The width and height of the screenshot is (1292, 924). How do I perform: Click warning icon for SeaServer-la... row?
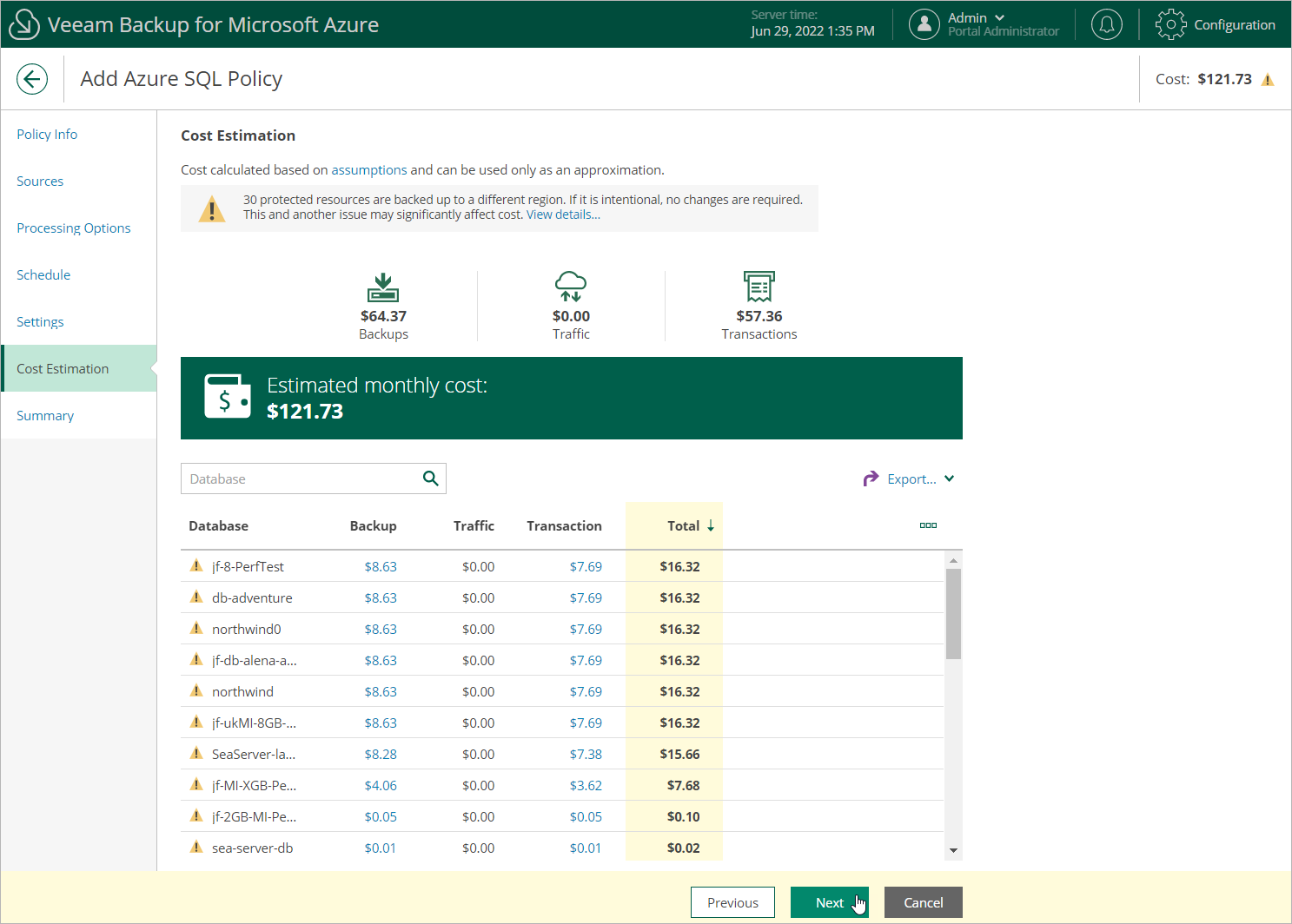(196, 753)
